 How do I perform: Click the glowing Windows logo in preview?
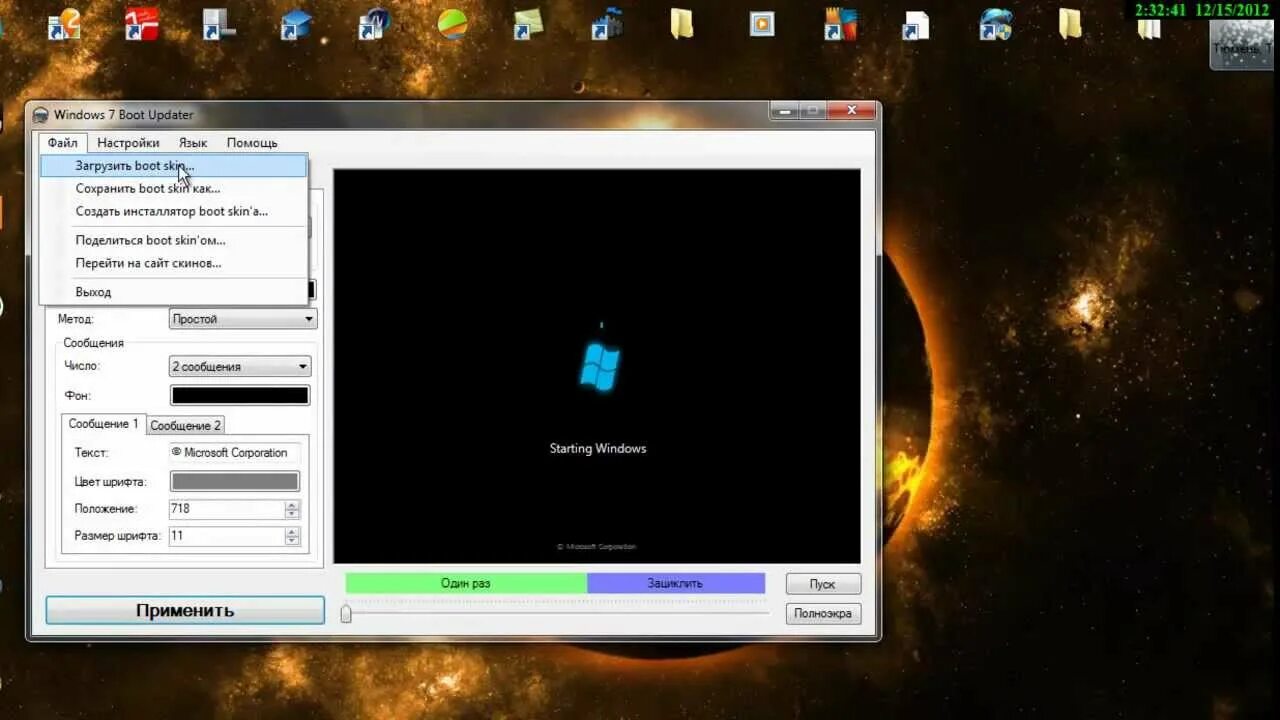point(600,367)
